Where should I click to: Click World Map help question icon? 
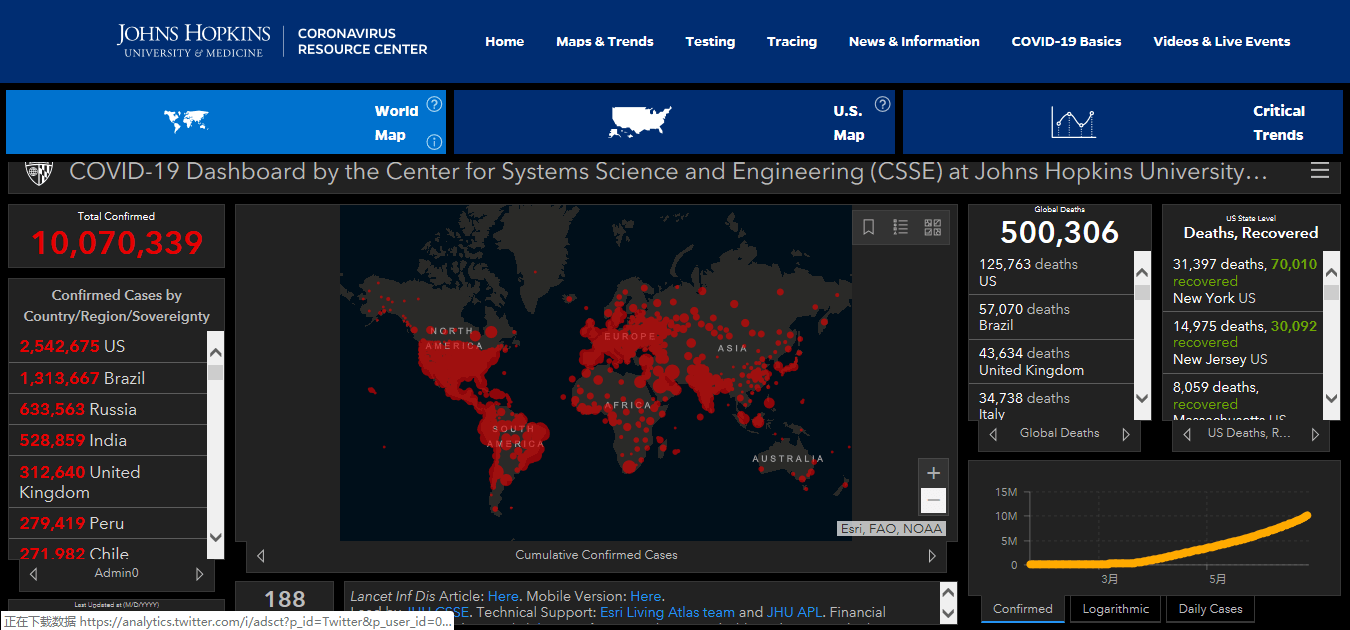click(434, 104)
